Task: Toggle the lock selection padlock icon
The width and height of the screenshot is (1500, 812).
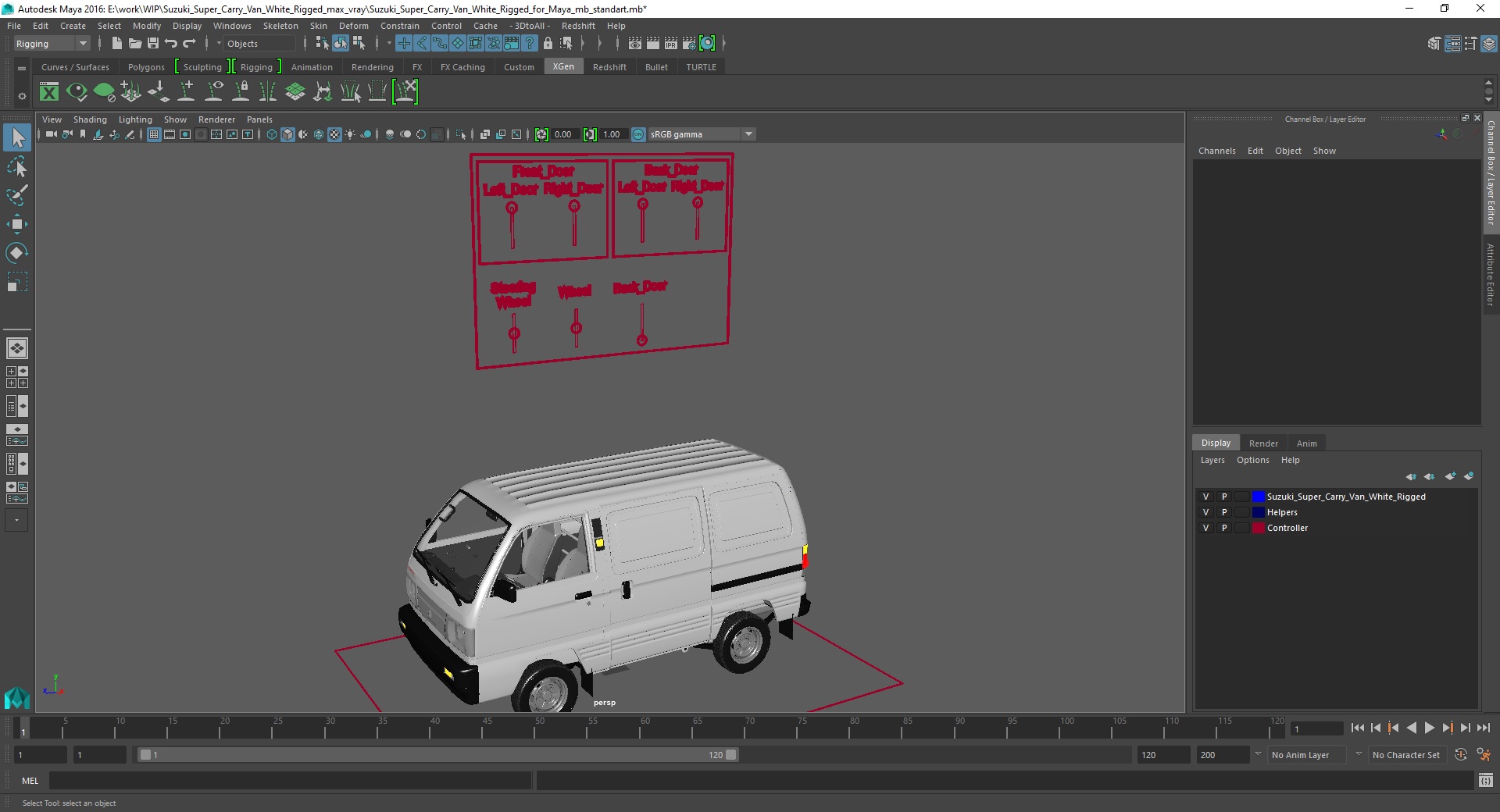Action: (x=548, y=44)
